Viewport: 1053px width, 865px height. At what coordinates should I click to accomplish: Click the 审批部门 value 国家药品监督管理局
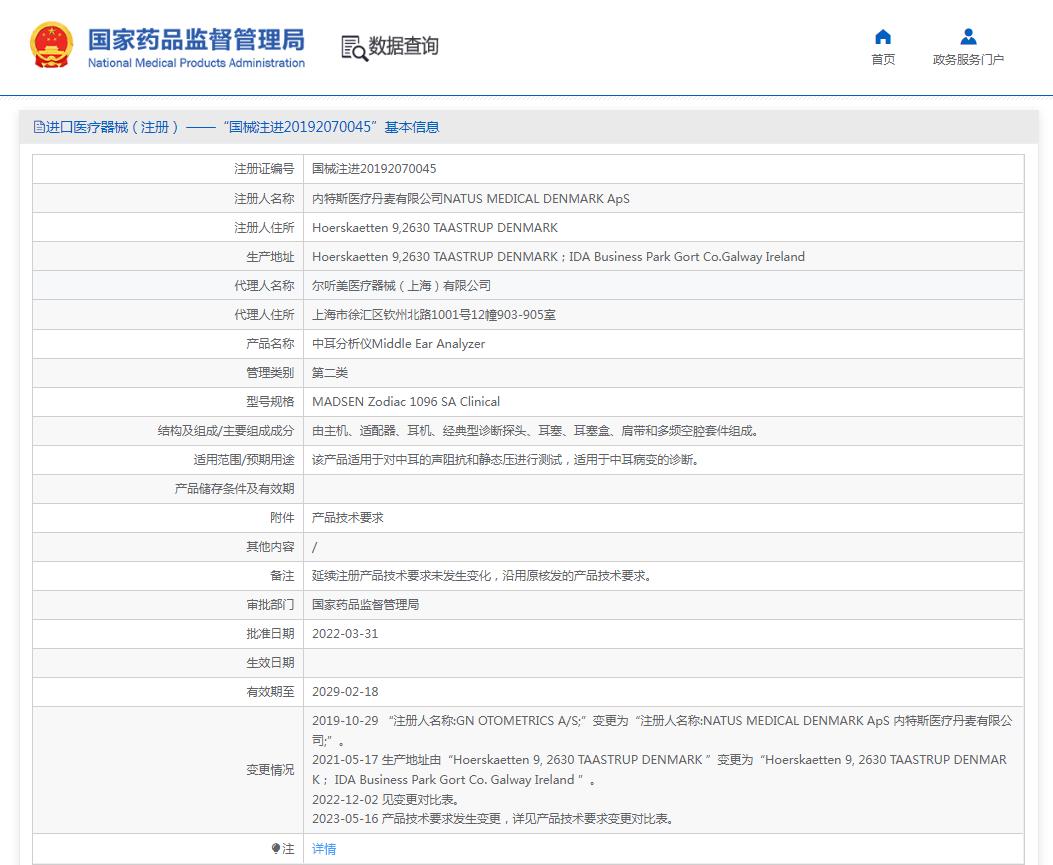tap(365, 604)
